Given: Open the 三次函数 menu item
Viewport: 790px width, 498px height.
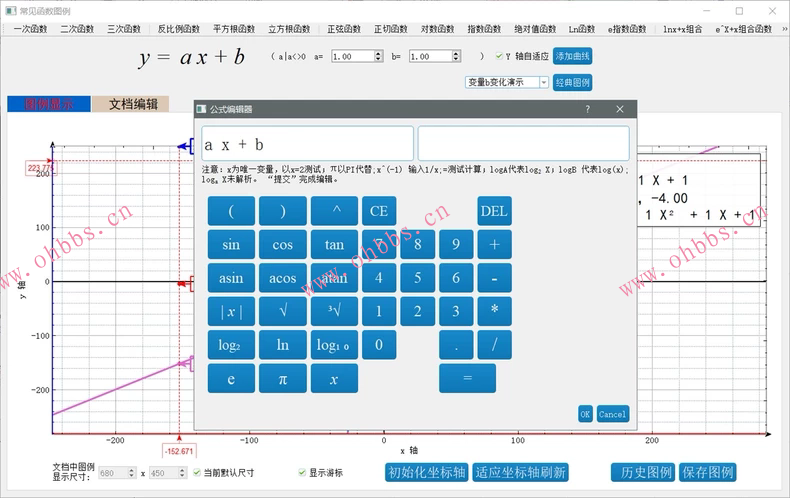Looking at the screenshot, I should (123, 29).
